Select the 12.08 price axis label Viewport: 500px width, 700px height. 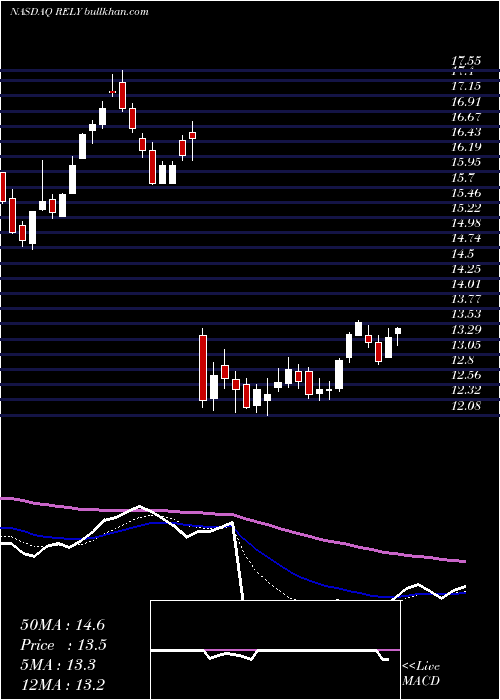pyautogui.click(x=466, y=406)
